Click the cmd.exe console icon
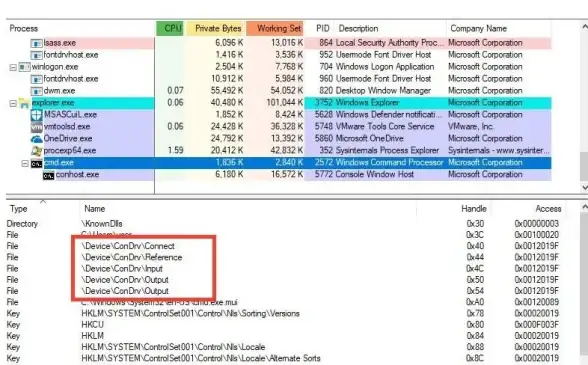Viewport: 588px width, 365px height. click(x=36, y=164)
